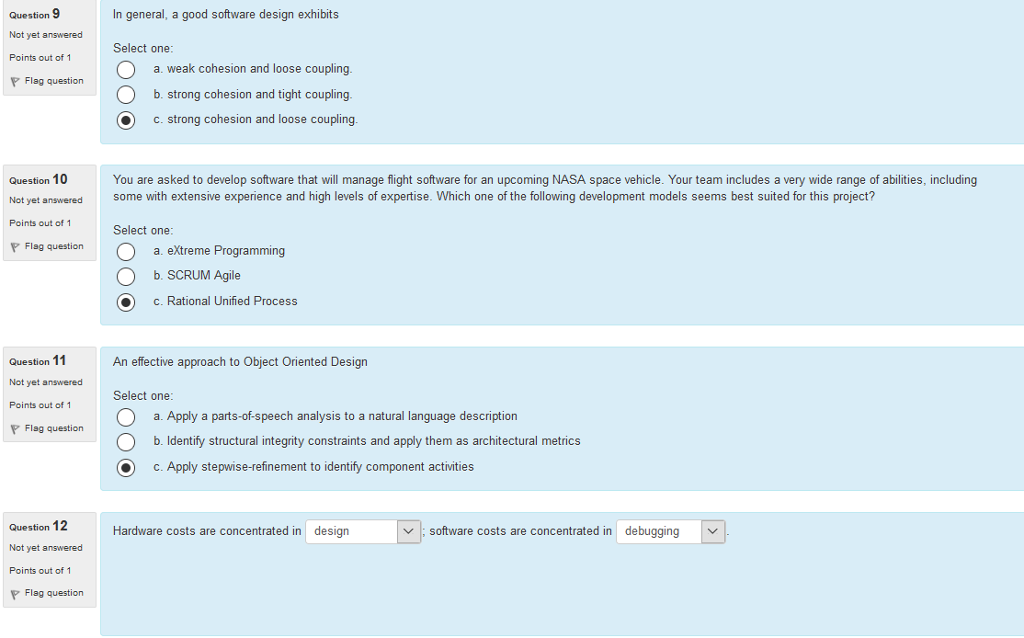This screenshot has width=1024, height=638.
Task: Click the 'Identify structural integrity constraints' answer label
Action: click(x=366, y=441)
